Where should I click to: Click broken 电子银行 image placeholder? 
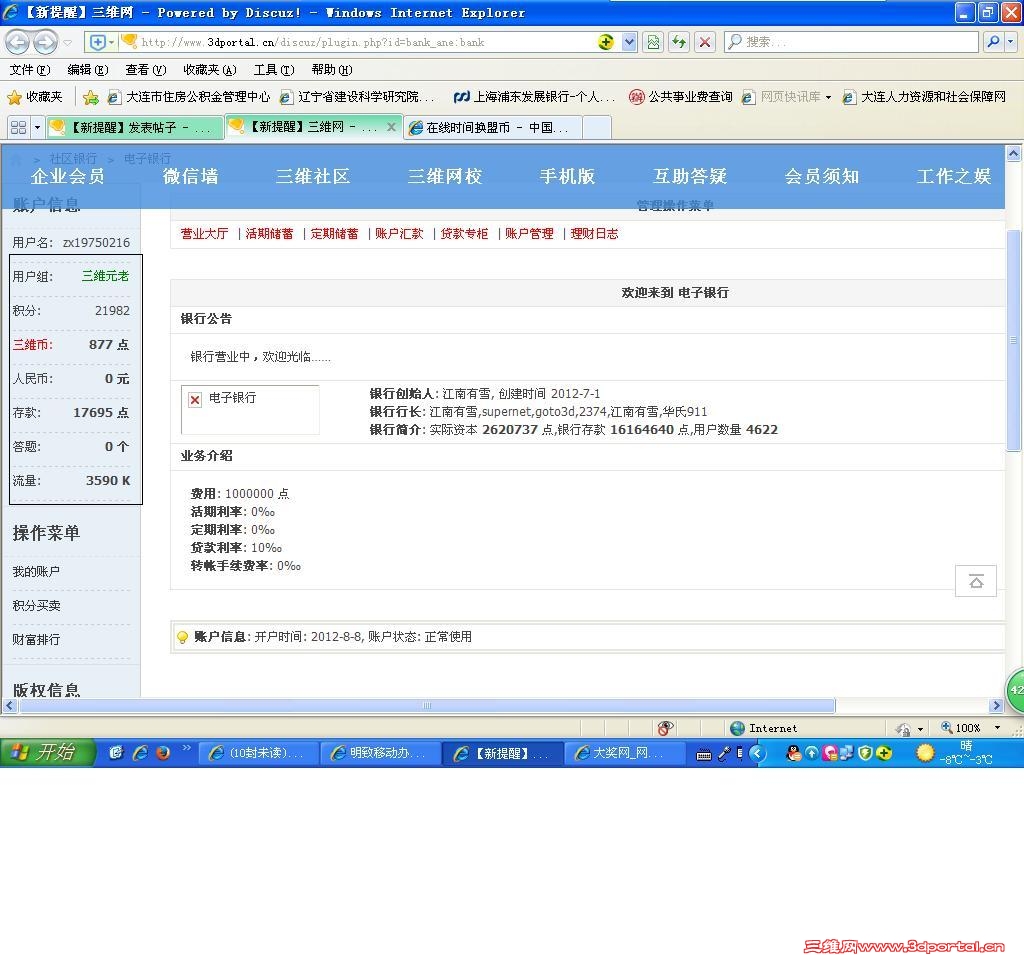coord(250,409)
